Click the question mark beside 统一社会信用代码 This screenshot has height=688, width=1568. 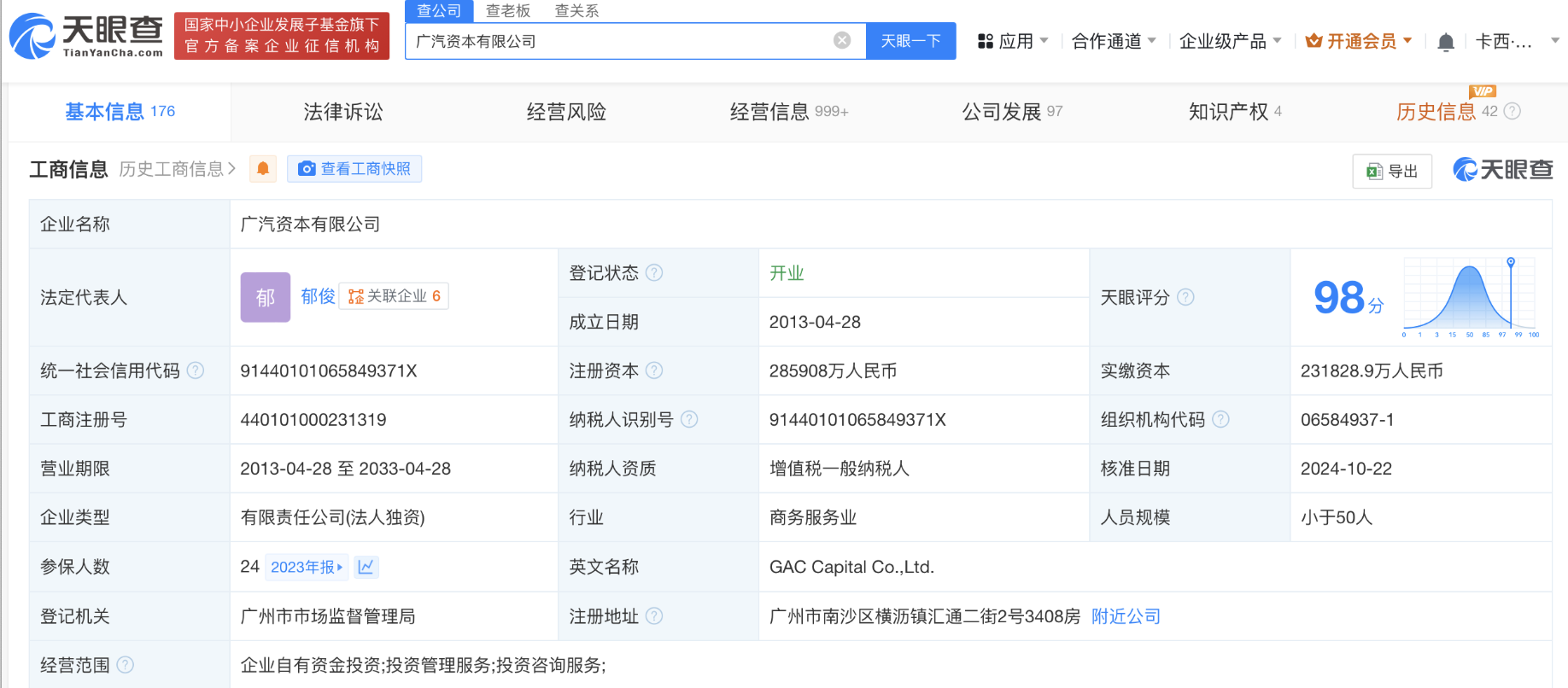coord(196,370)
